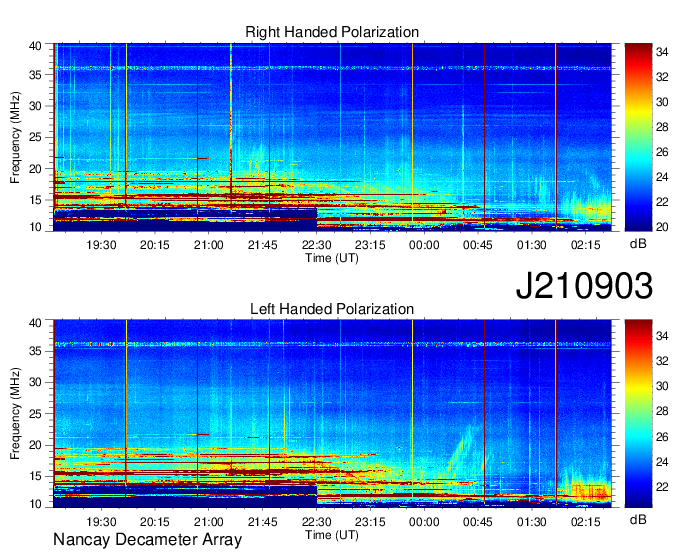
Task: Click 10 MHz tick on Left Handed frequency axis
Action: [35, 504]
